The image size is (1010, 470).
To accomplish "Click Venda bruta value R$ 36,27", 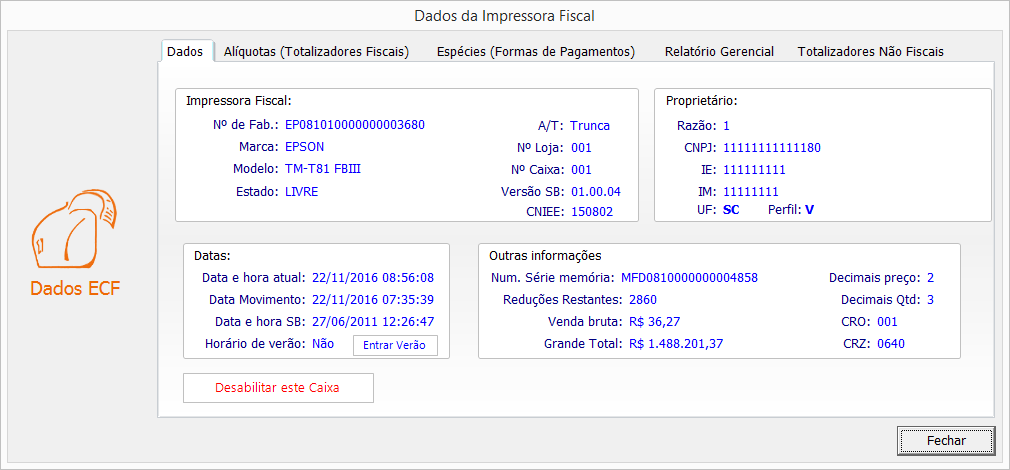I will 654,322.
